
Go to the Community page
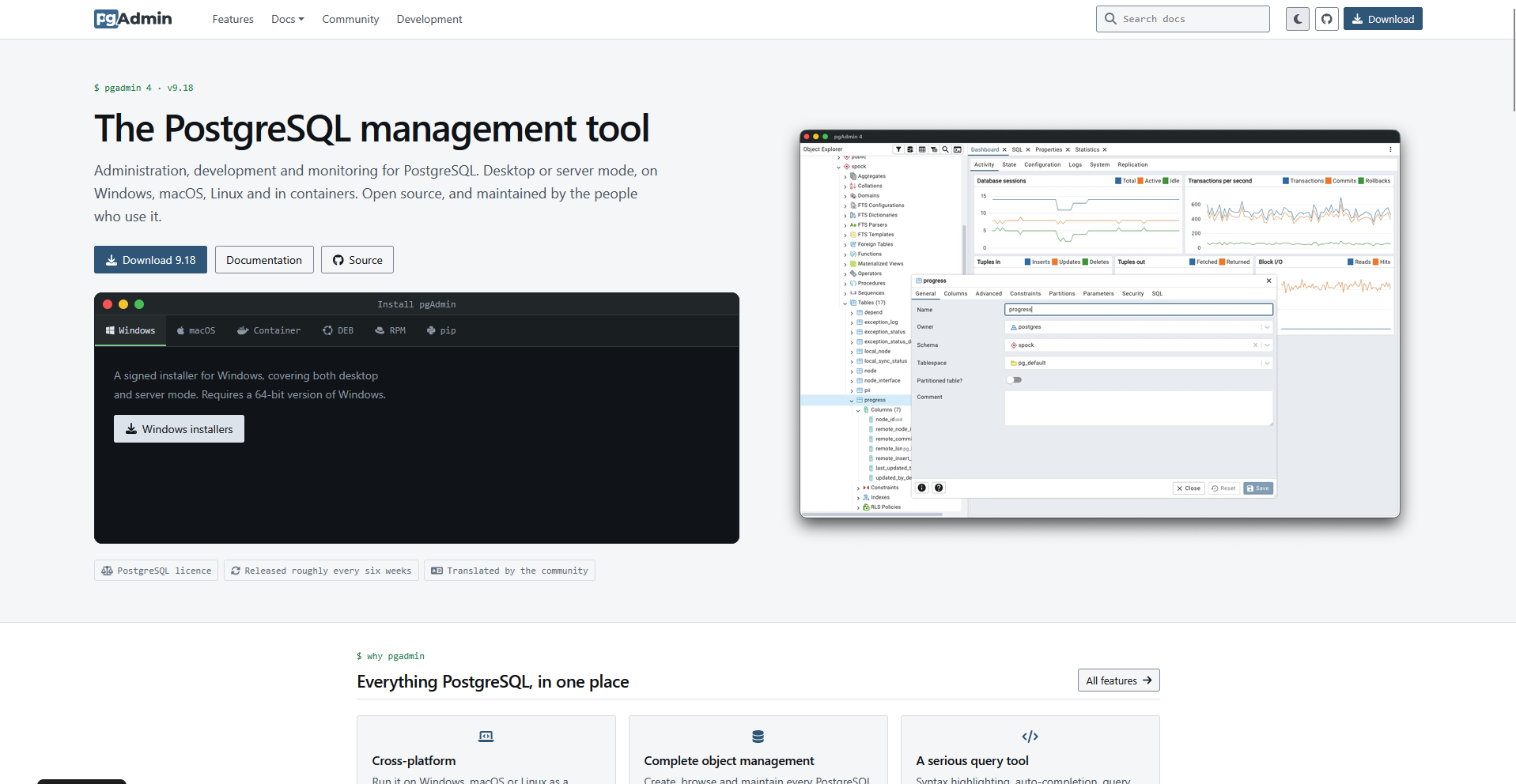tap(350, 19)
